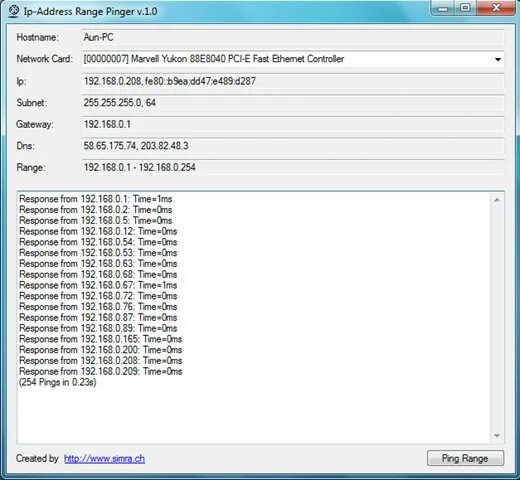Click the Network Card: label
The height and width of the screenshot is (480, 520).
pyautogui.click(x=45, y=59)
